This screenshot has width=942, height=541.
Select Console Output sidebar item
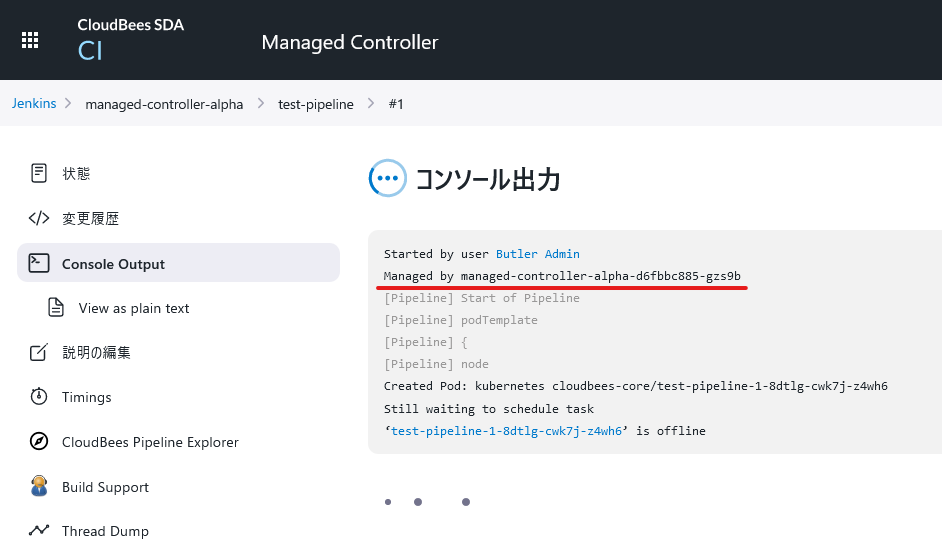[x=178, y=262]
